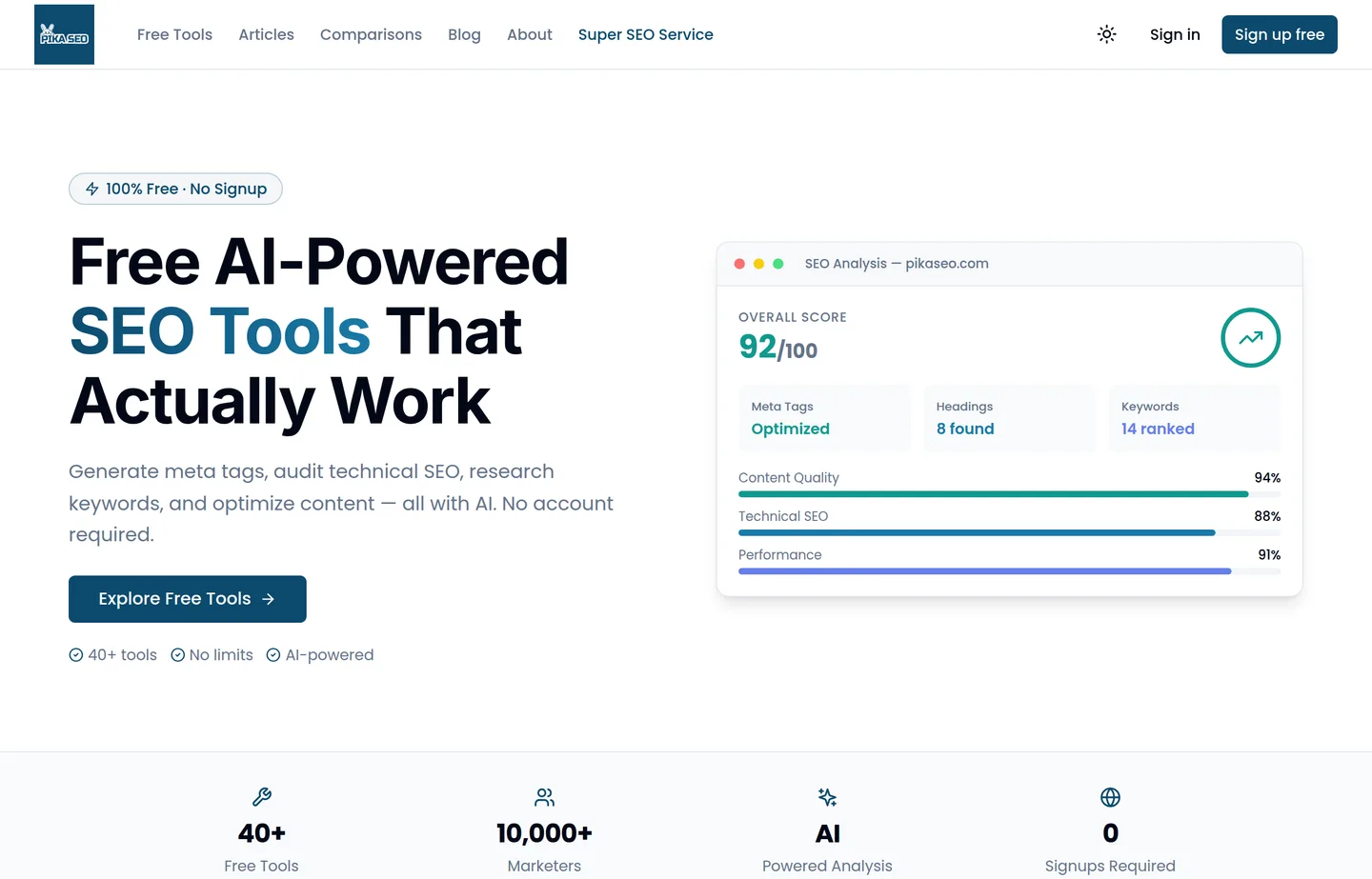Click the globe icon above 0
This screenshot has width=1372, height=879.
1110,797
